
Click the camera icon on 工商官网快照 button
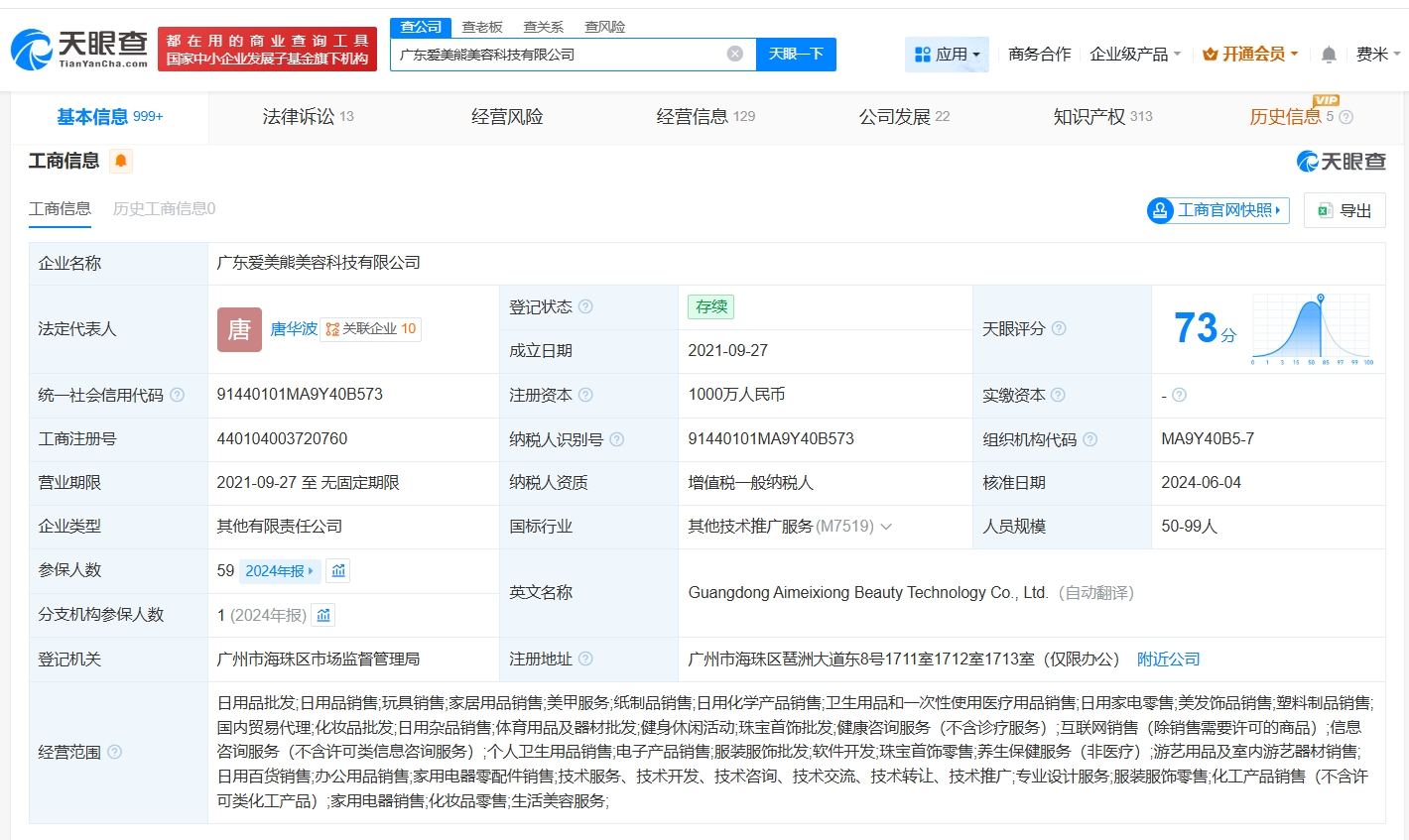pos(1159,210)
